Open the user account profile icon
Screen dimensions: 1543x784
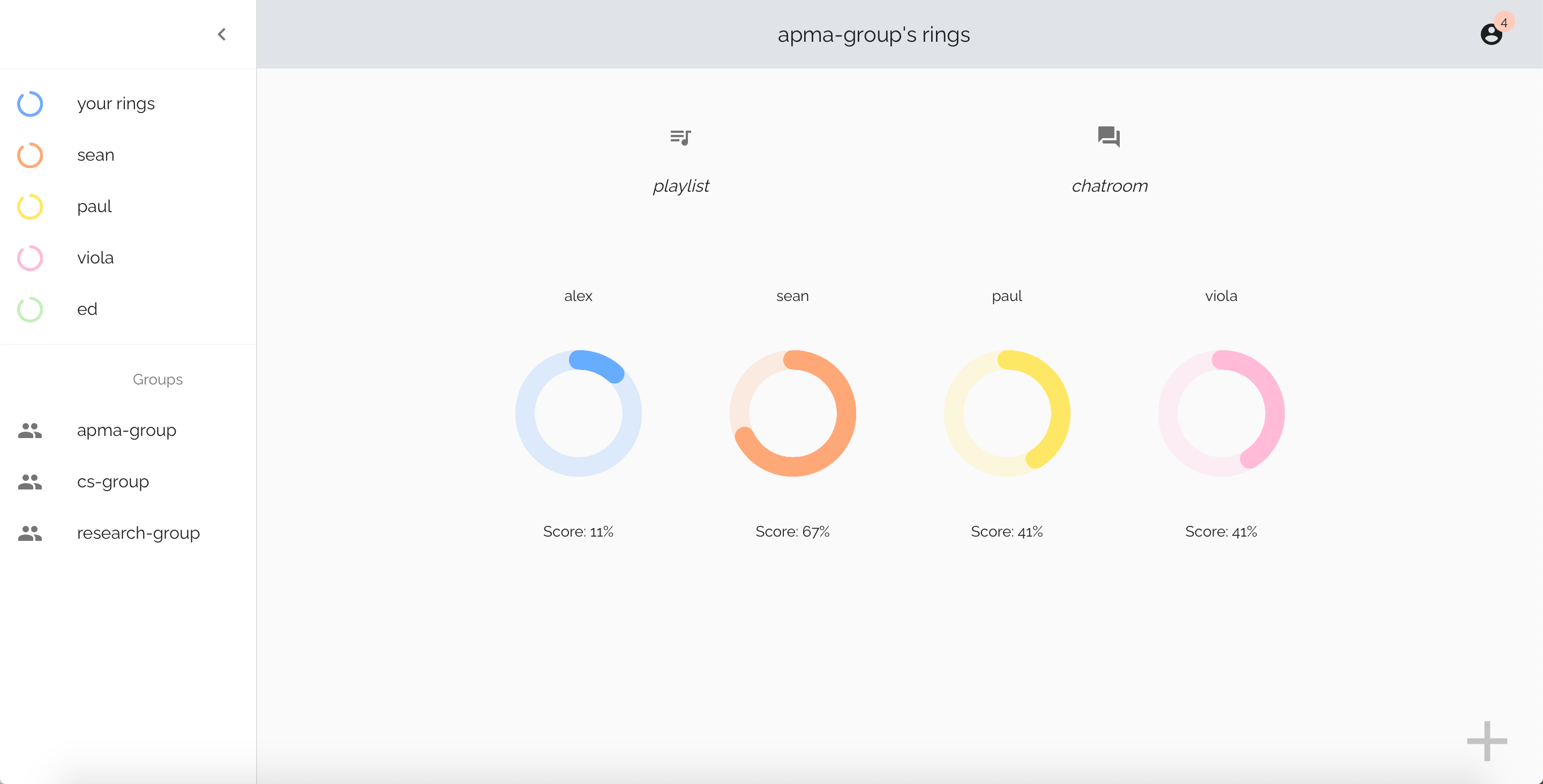click(1490, 35)
